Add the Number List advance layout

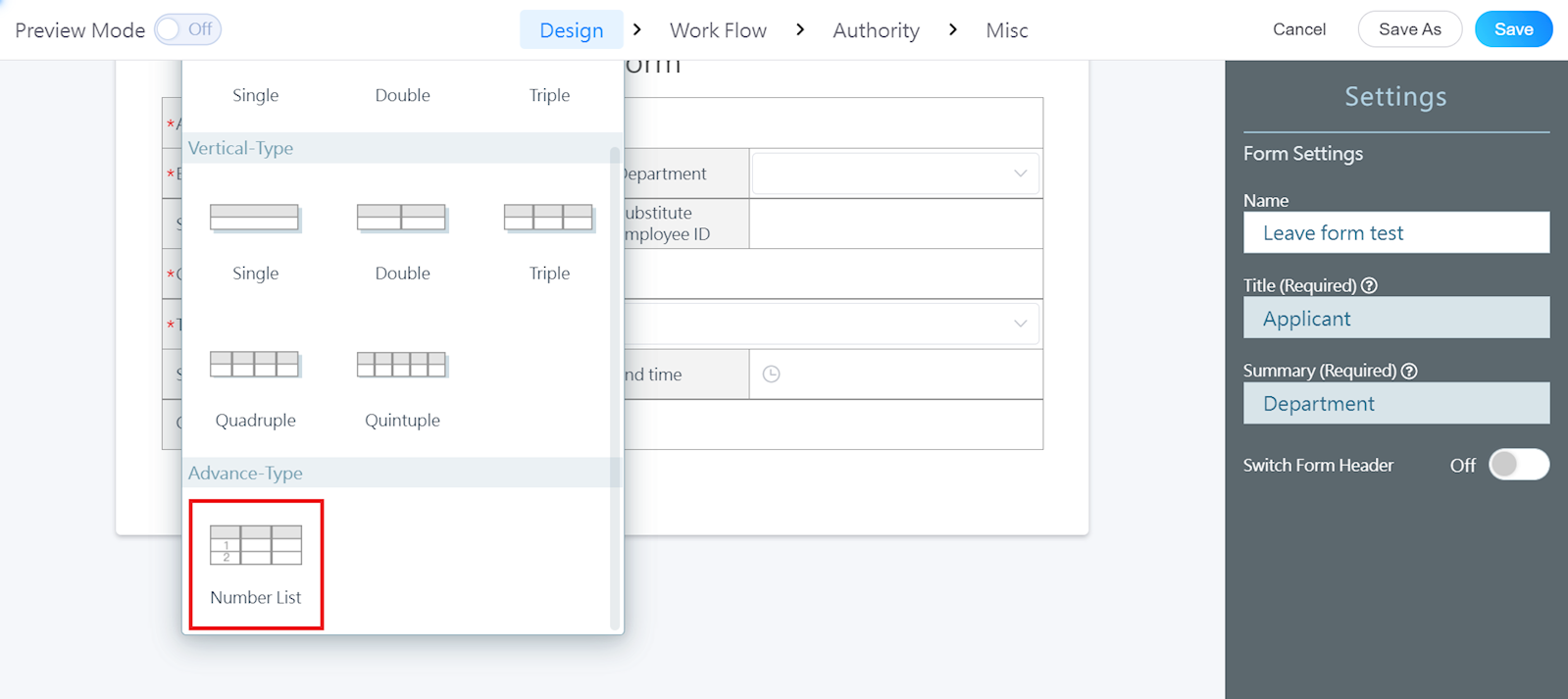click(x=256, y=564)
